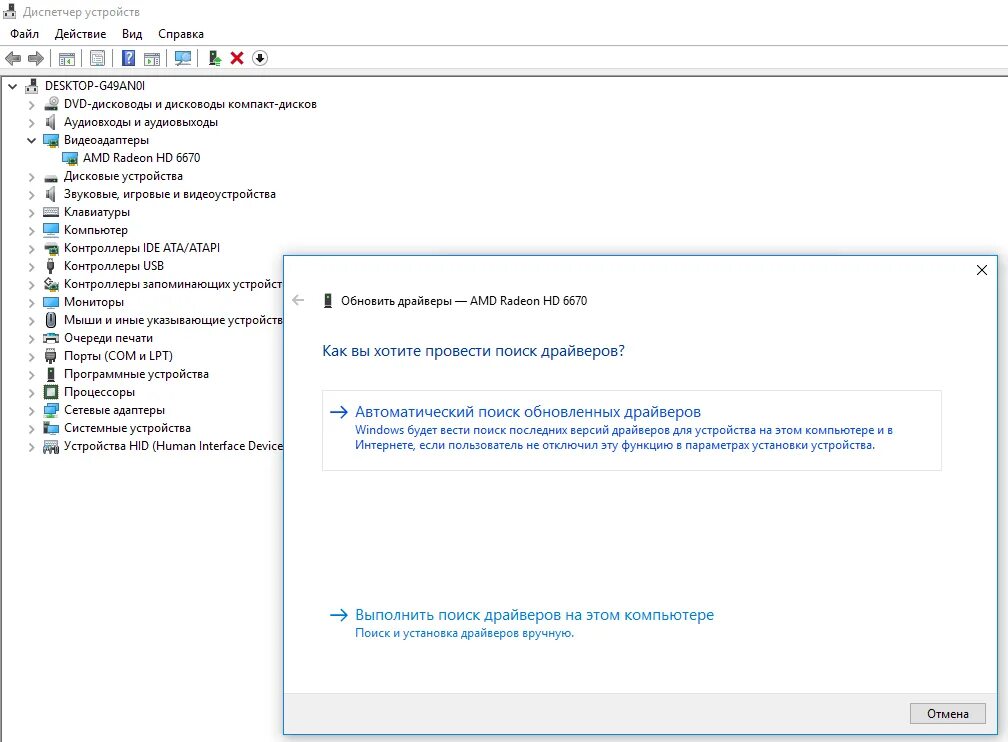Click the red X uninstall device icon
1008x742 pixels.
click(237, 59)
